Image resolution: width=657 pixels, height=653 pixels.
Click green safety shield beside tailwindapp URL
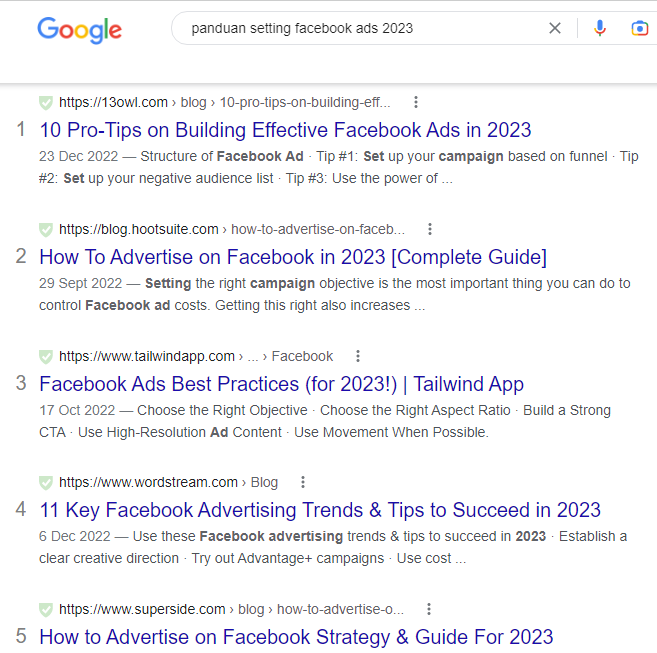(x=46, y=357)
